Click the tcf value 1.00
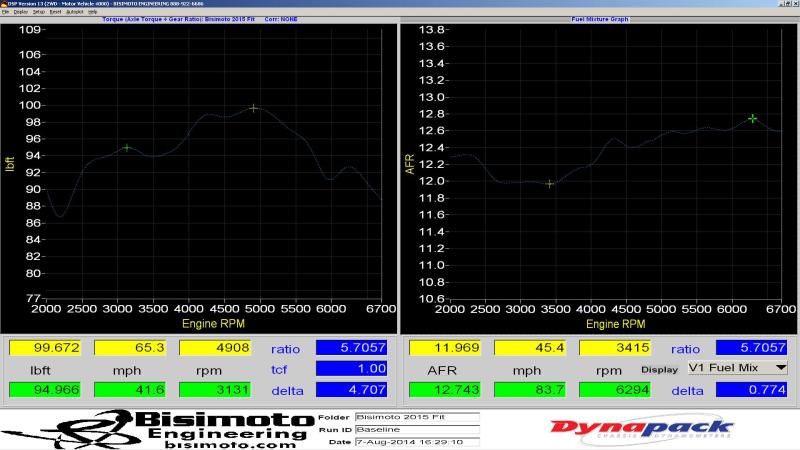 tap(352, 368)
